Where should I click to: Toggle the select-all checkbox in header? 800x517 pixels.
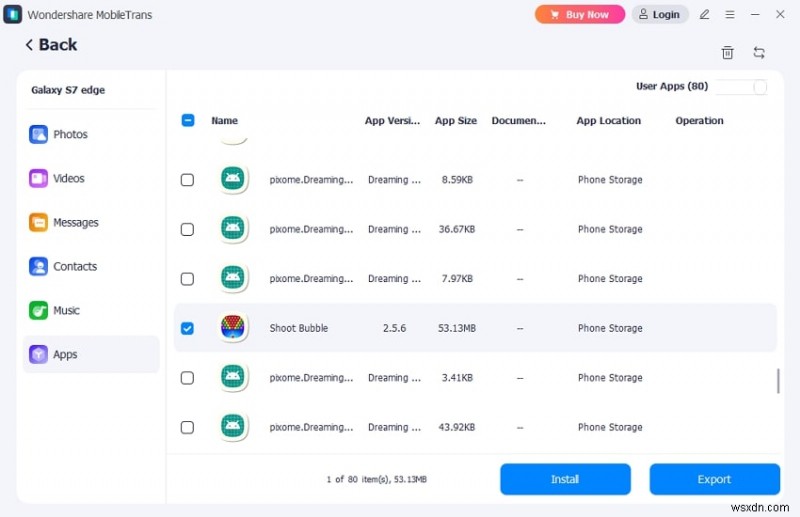188,120
